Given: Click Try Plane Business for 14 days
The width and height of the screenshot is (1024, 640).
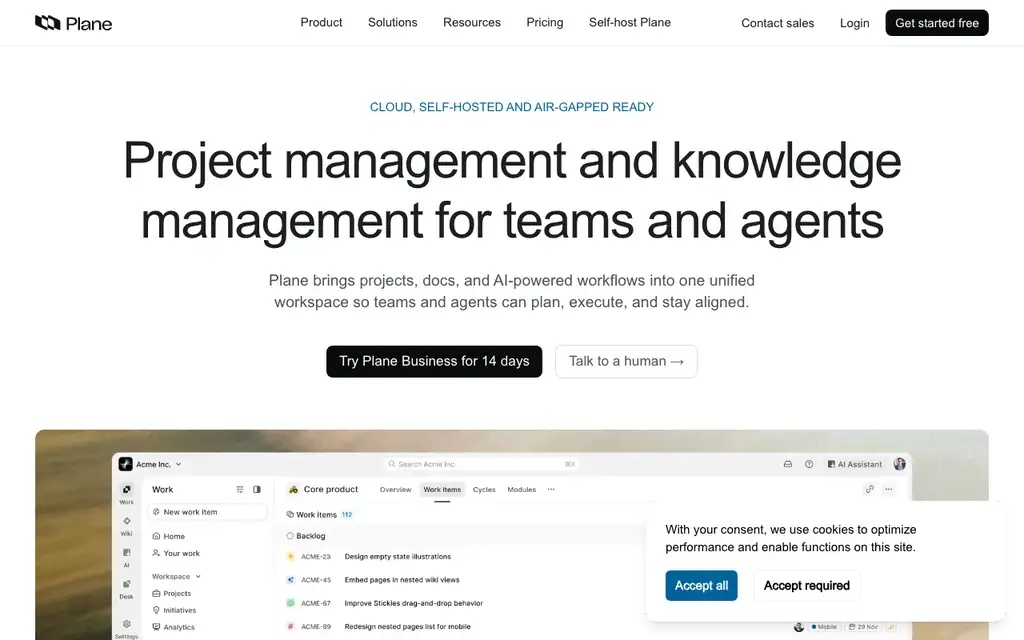Looking at the screenshot, I should (434, 361).
